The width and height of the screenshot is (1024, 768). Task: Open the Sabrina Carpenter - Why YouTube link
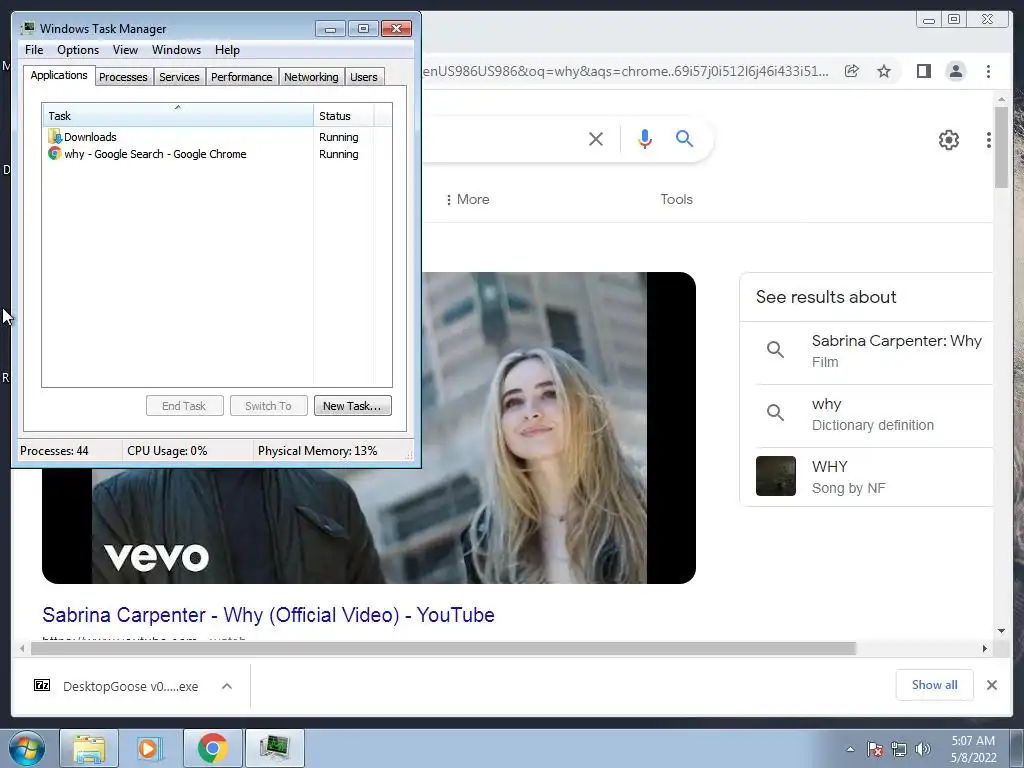(268, 615)
